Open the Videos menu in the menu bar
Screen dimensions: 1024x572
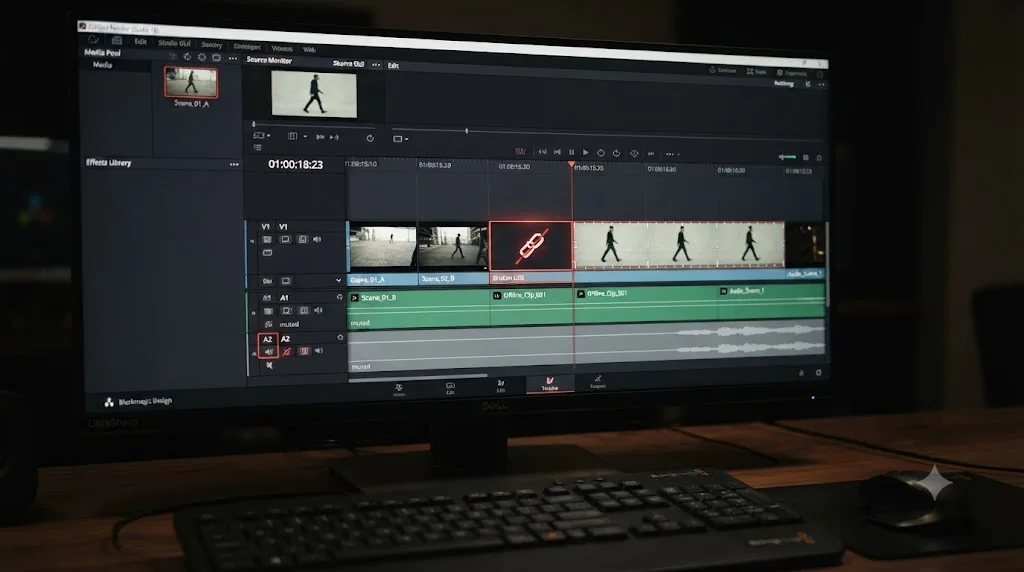(282, 48)
